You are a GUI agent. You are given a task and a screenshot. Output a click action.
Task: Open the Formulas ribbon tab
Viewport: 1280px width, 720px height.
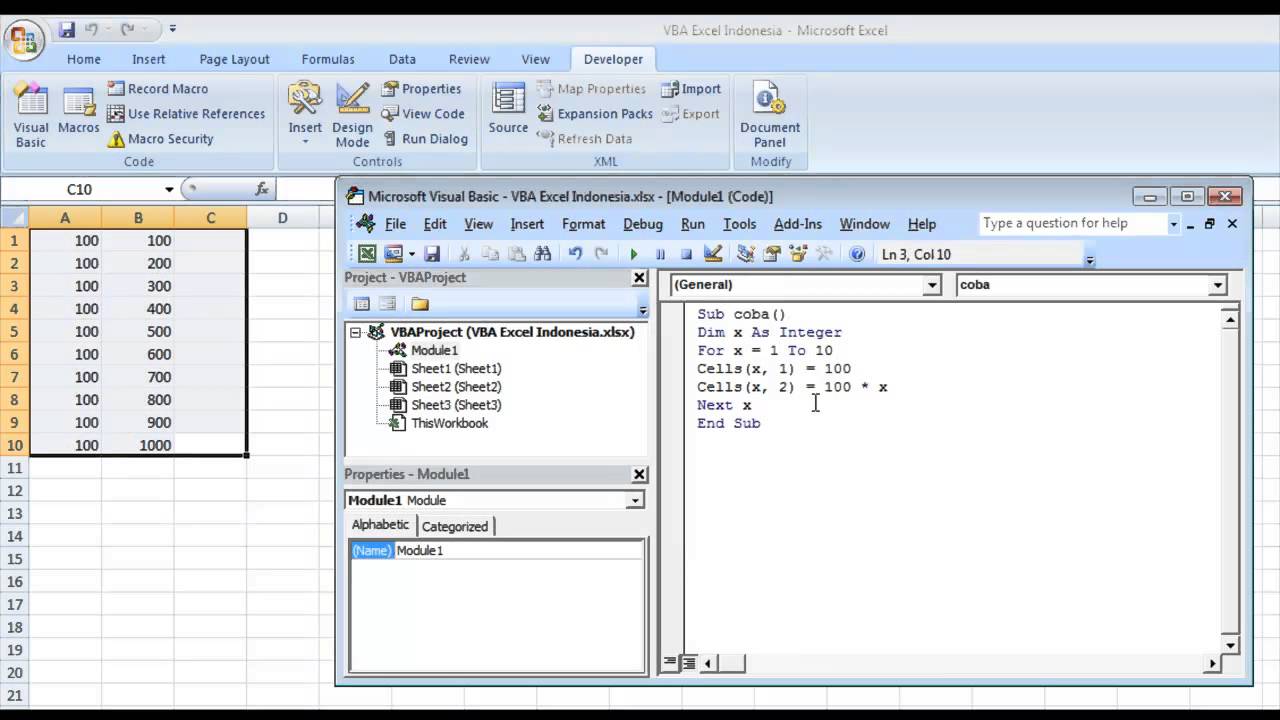coord(328,59)
